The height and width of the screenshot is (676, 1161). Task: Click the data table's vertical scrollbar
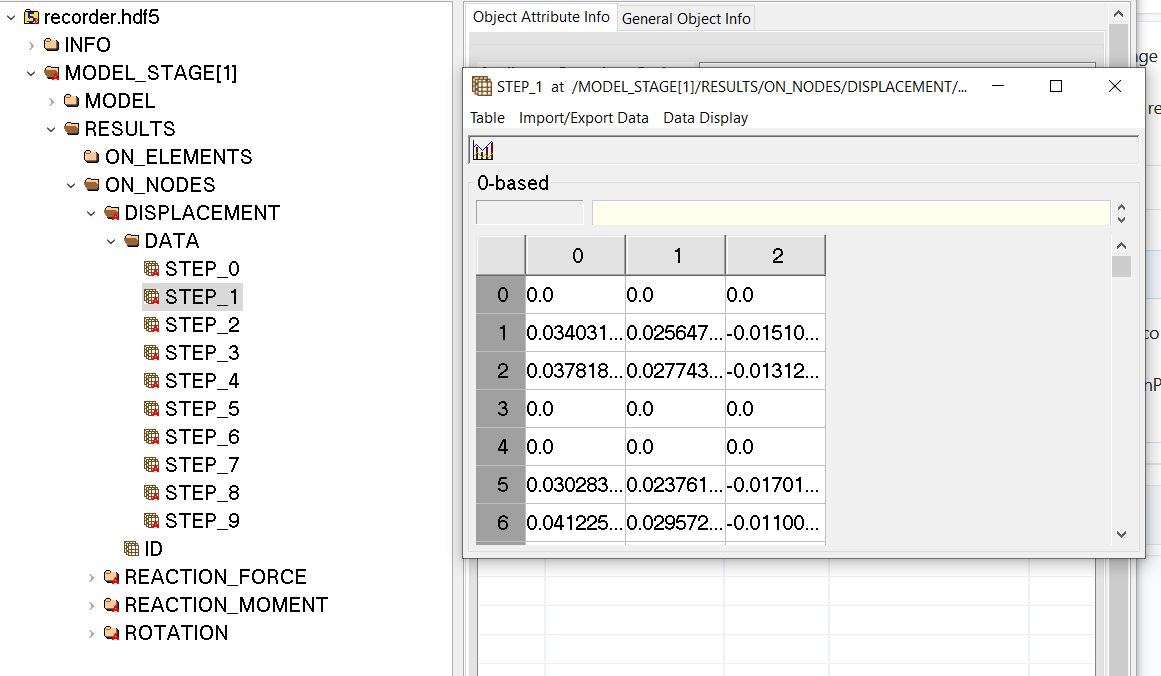[1120, 267]
